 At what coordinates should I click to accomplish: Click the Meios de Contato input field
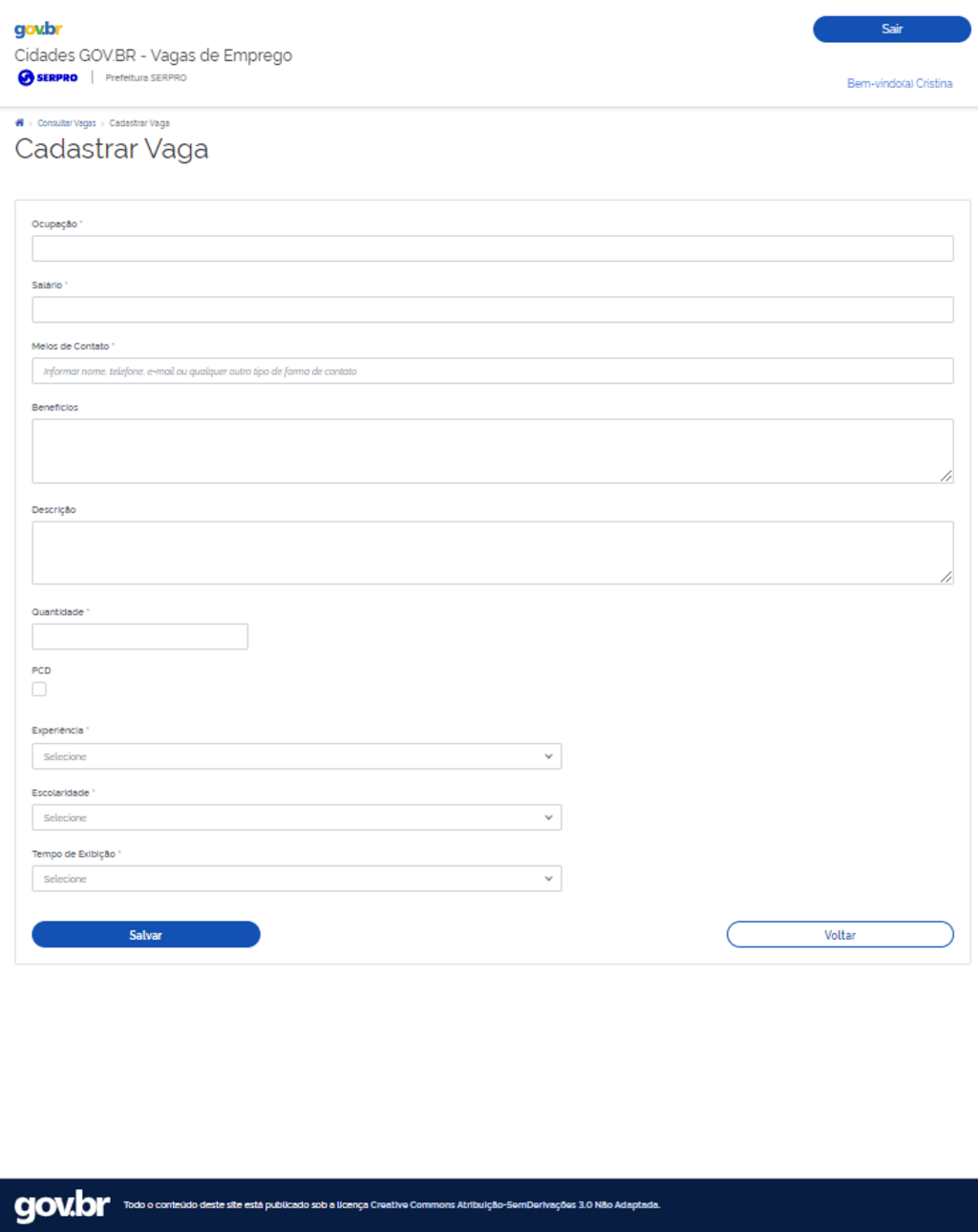(x=492, y=370)
